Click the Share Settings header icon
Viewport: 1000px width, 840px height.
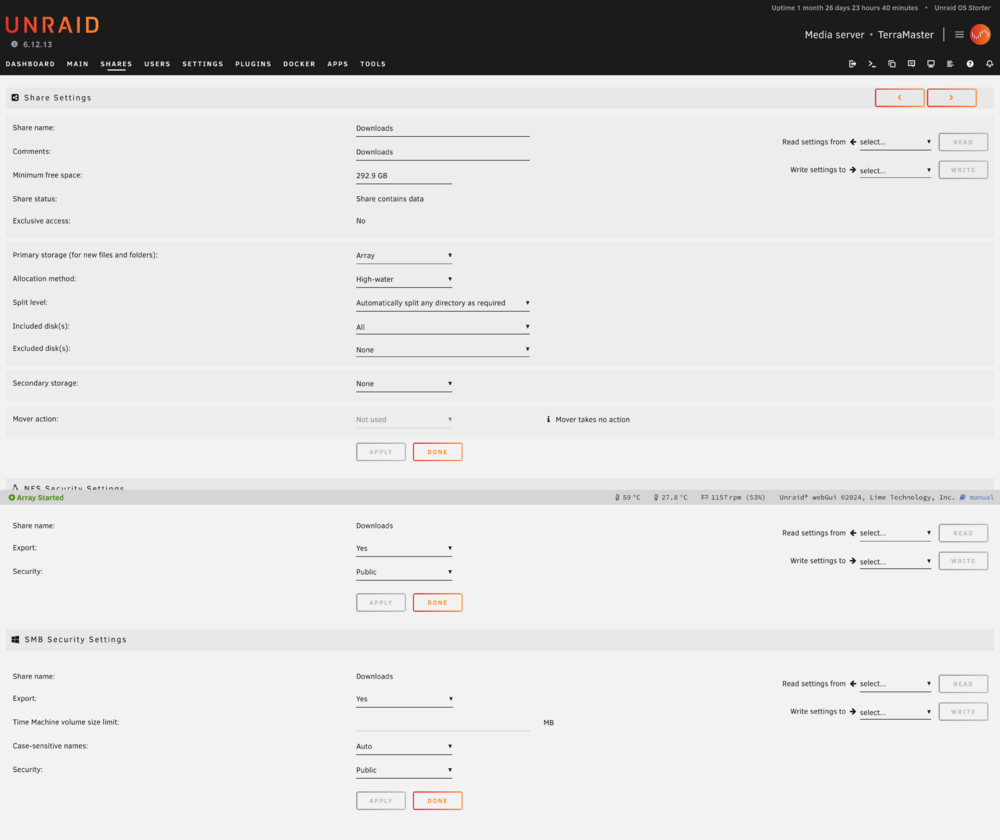pos(15,98)
